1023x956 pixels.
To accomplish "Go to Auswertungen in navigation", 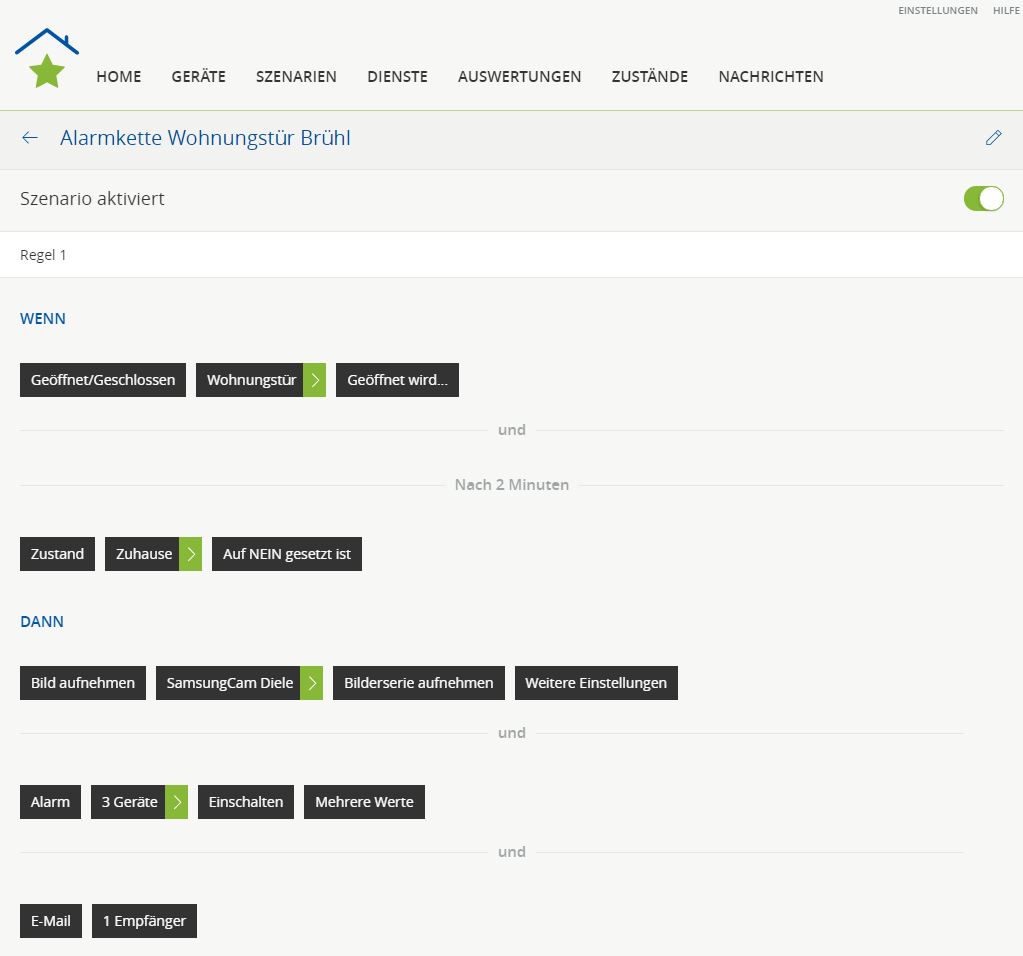I will [x=519, y=77].
